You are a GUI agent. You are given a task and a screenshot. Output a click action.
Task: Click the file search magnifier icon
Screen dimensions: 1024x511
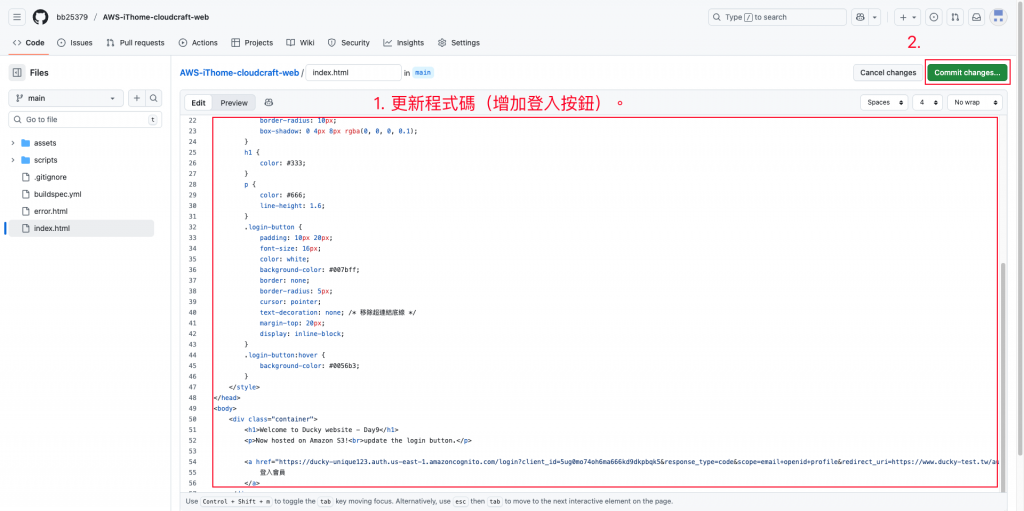tap(153, 98)
